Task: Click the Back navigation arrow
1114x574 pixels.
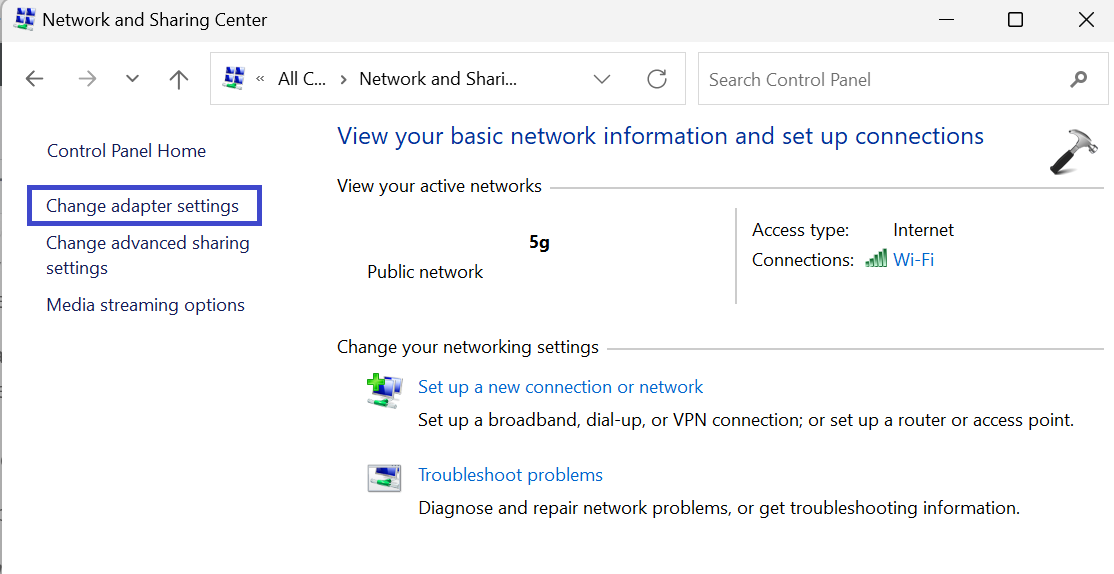Action: click(35, 80)
